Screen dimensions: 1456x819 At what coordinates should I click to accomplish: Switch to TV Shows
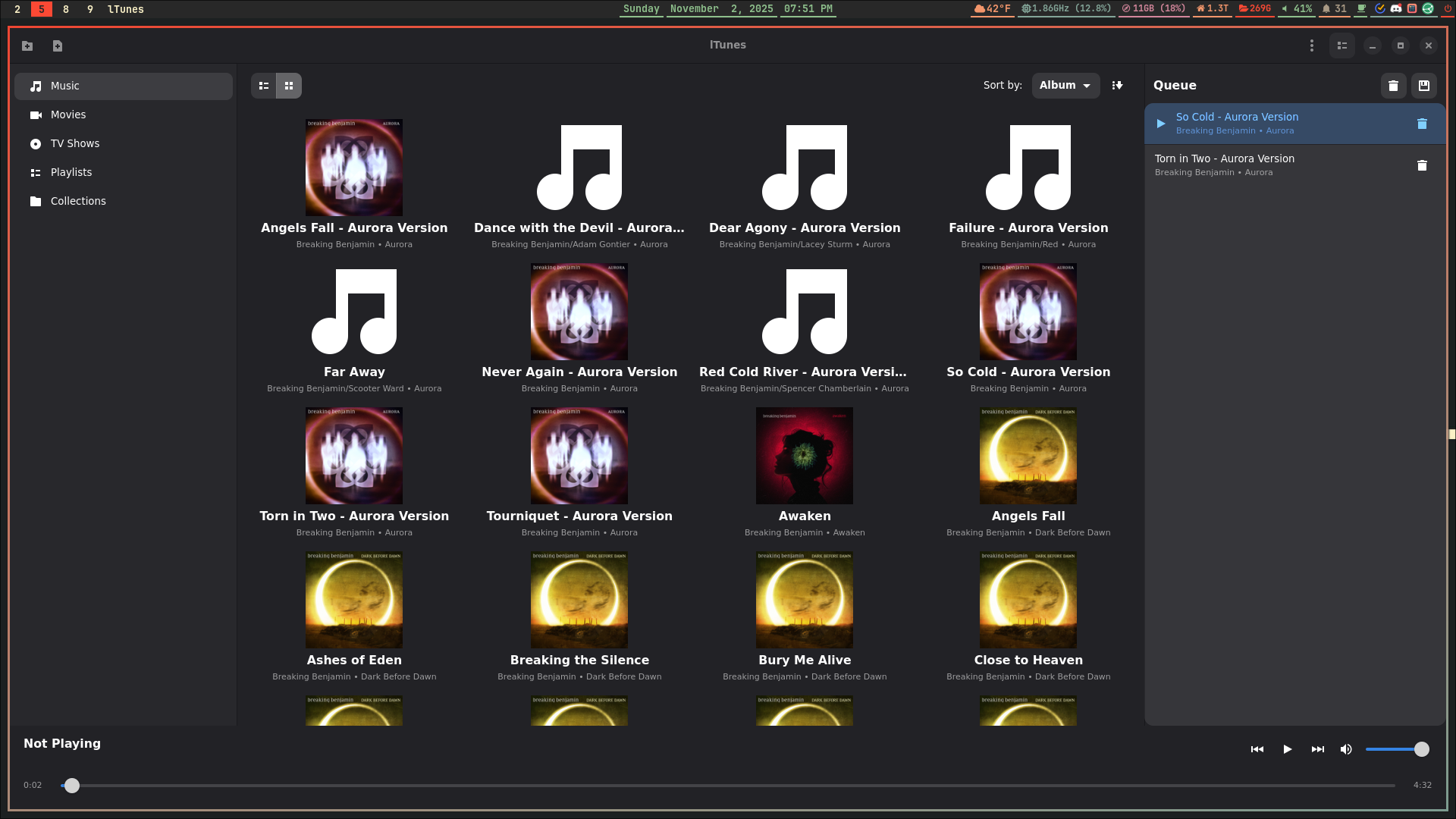(x=75, y=143)
